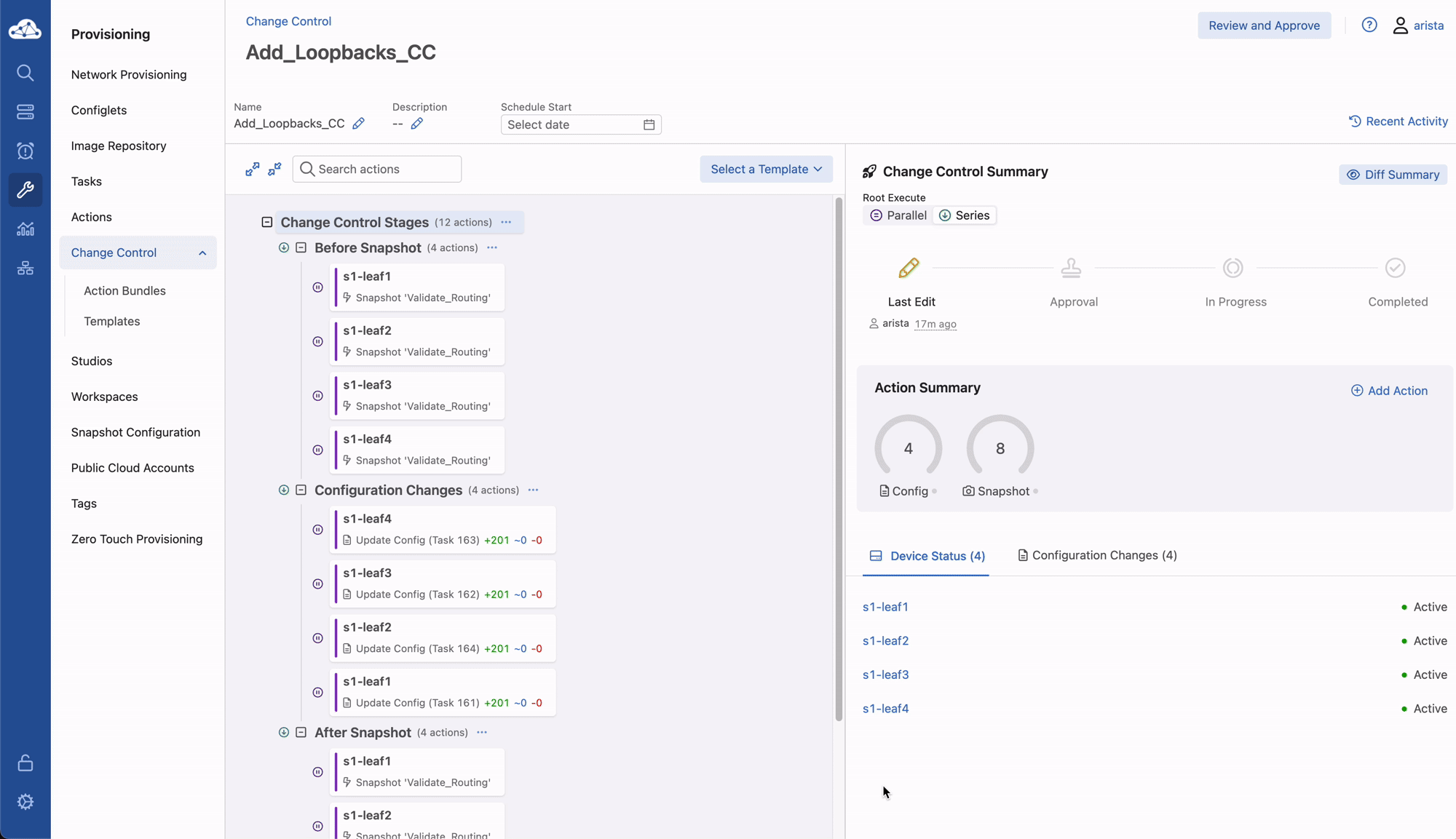The width and height of the screenshot is (1456, 839).
Task: Toggle execution mode icon of Configuration Changes stage
Action: point(284,490)
